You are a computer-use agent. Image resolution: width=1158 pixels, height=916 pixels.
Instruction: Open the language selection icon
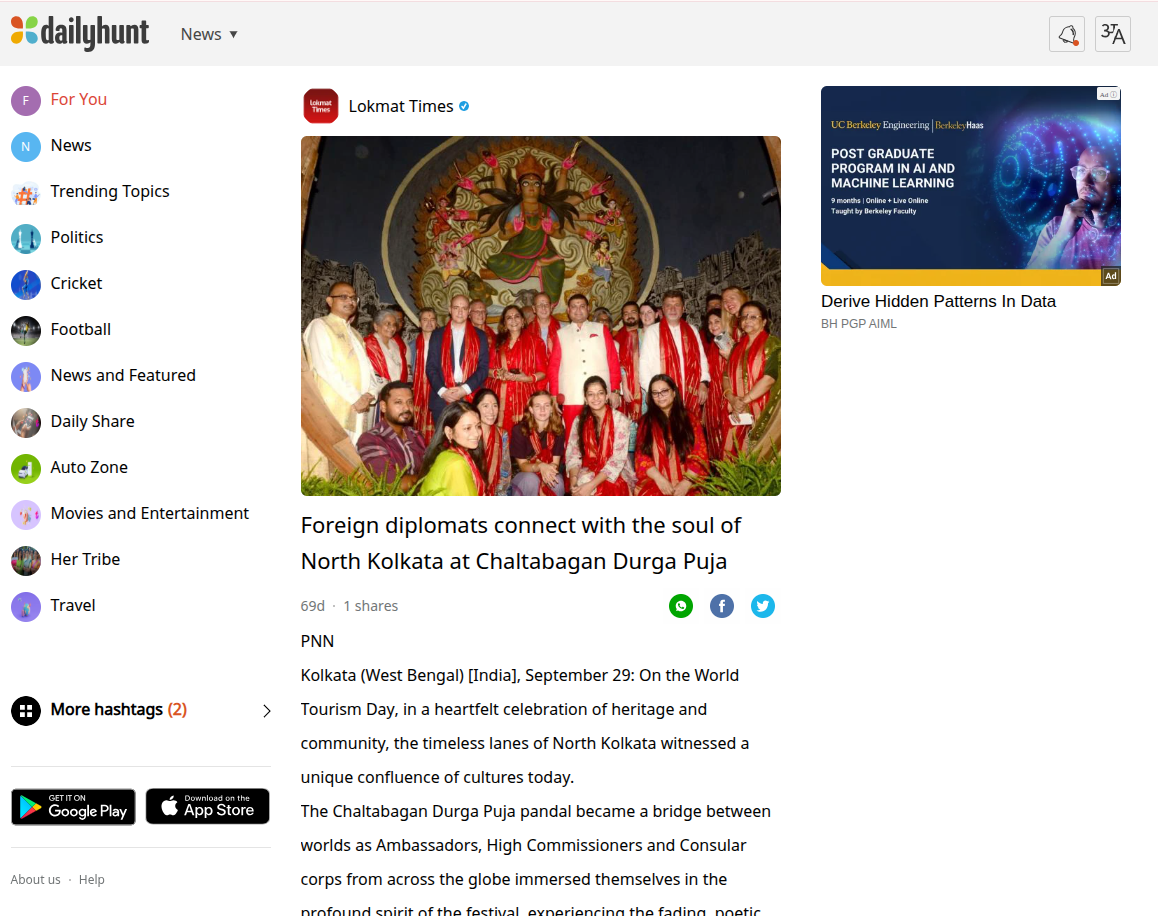point(1113,34)
